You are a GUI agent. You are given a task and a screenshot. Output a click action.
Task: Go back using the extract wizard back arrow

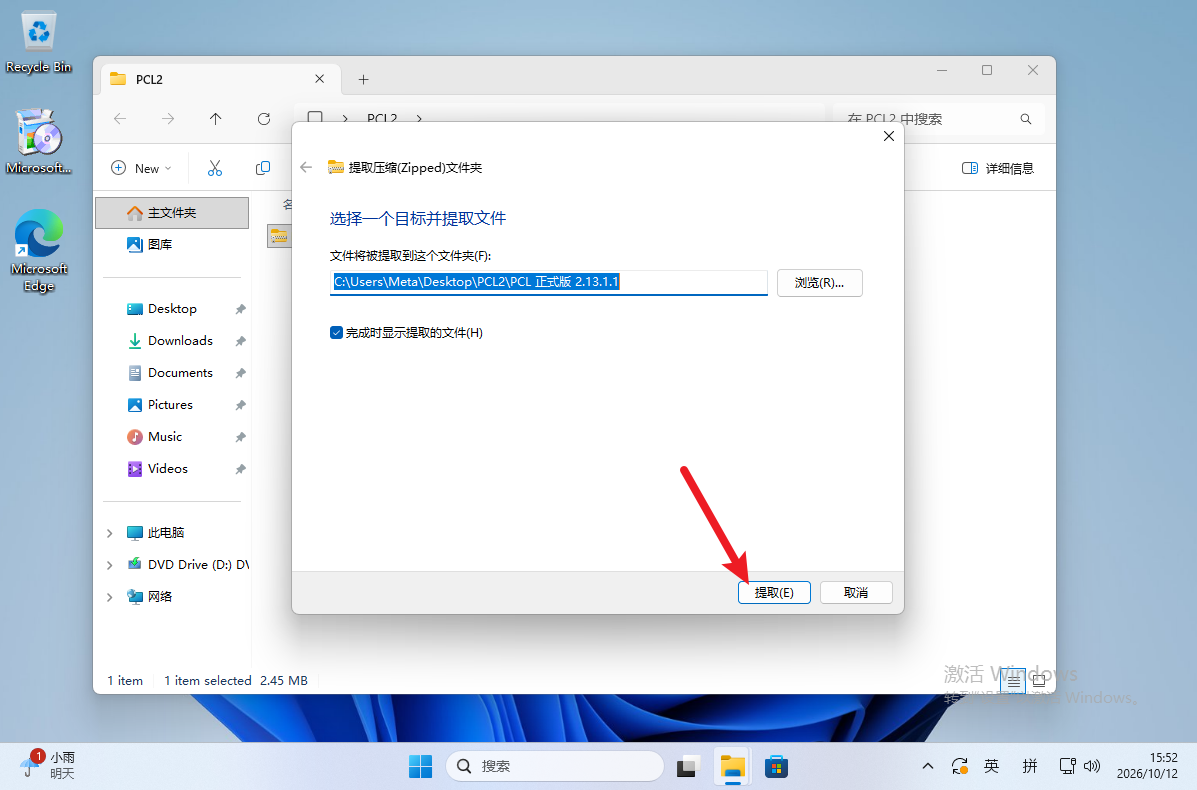pos(306,167)
